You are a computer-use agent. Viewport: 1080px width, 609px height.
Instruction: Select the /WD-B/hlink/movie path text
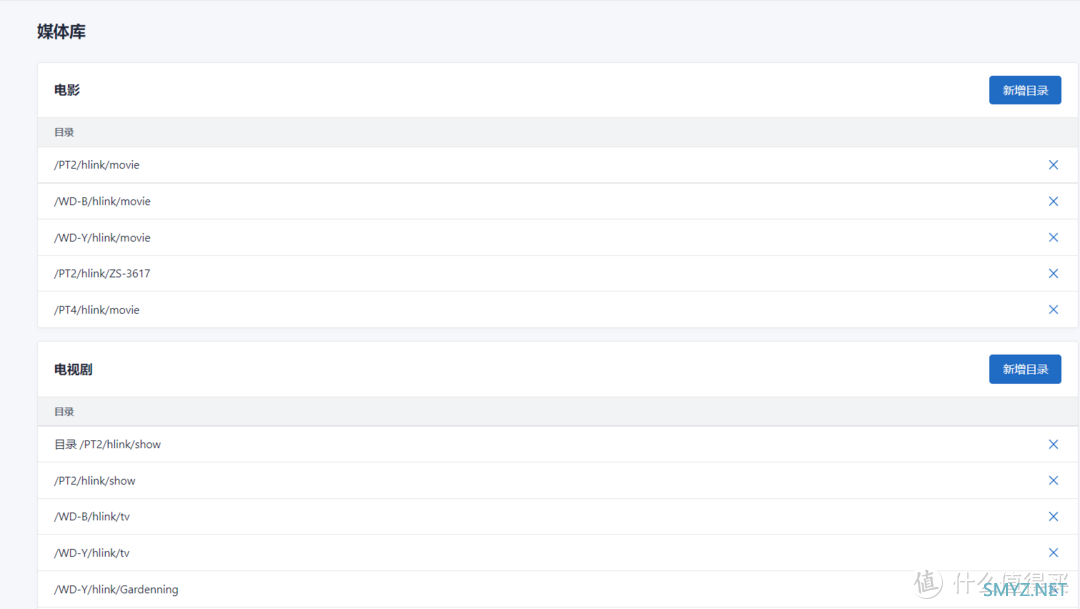click(102, 201)
